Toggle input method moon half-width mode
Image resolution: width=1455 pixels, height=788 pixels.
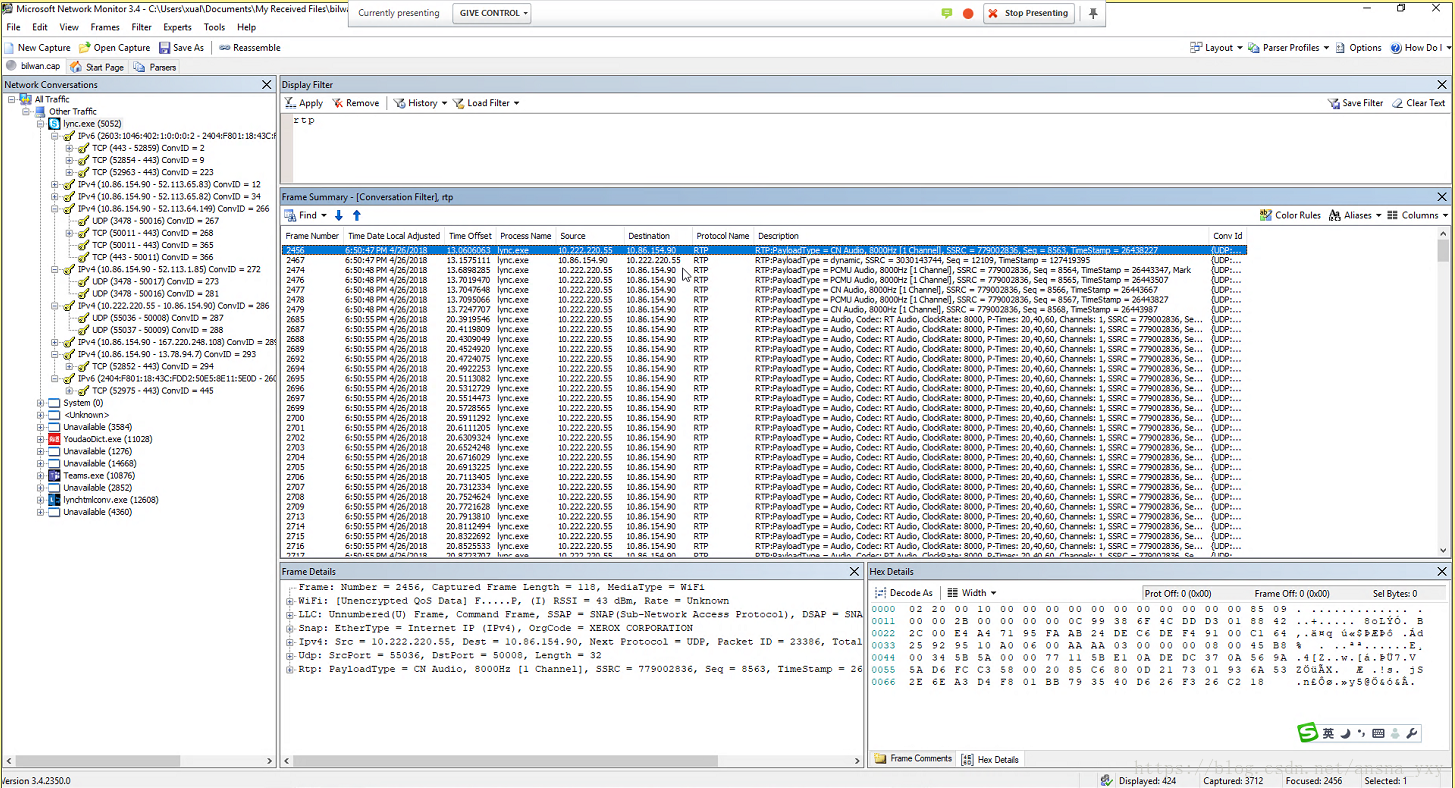(1345, 734)
